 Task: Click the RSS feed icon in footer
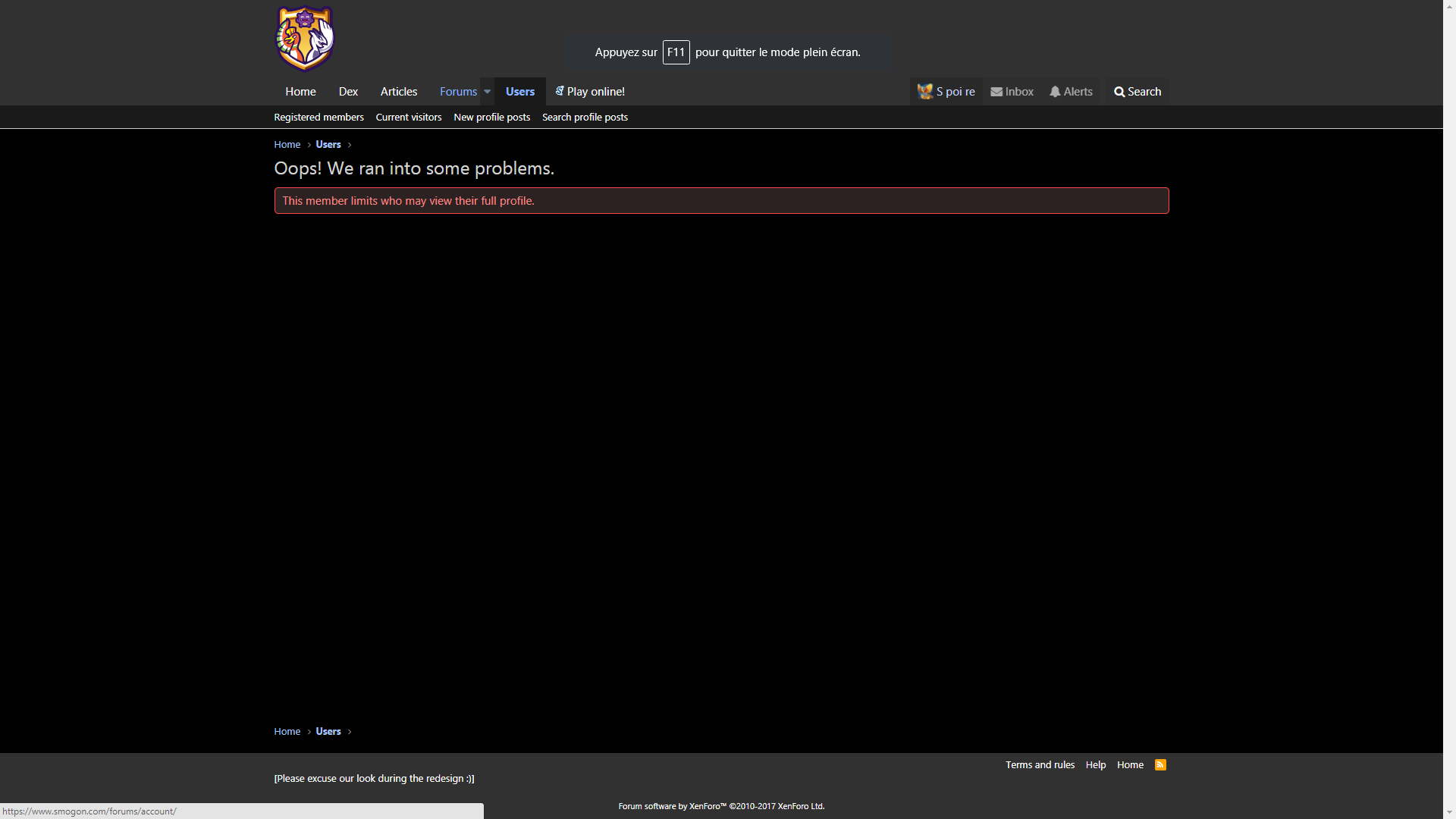(x=1160, y=764)
